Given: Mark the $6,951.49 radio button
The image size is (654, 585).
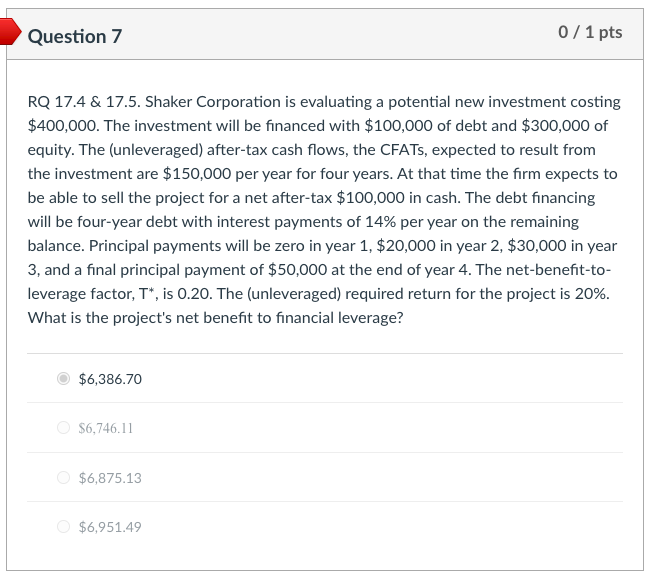Looking at the screenshot, I should 64,527.
